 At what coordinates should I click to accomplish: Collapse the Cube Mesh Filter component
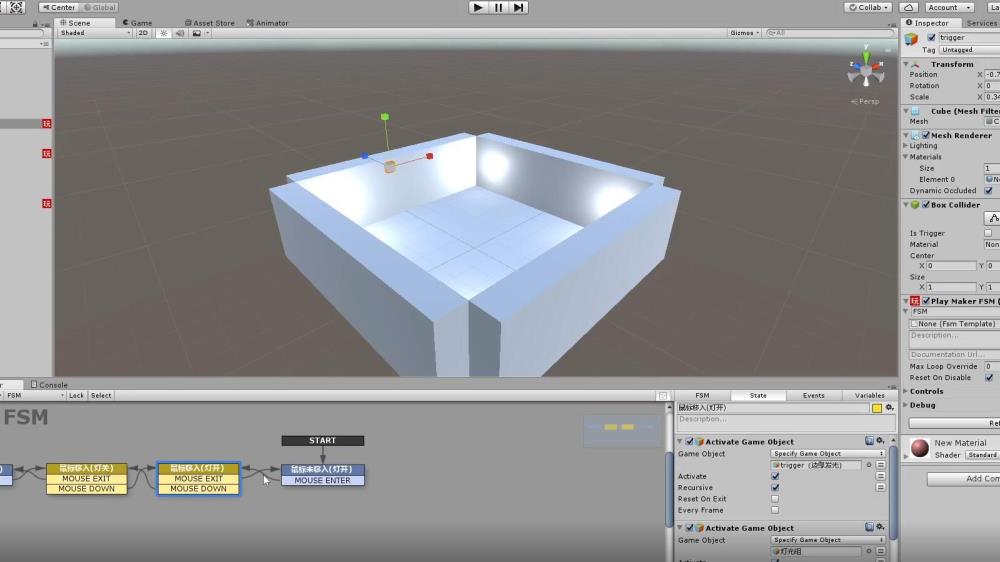click(x=906, y=111)
